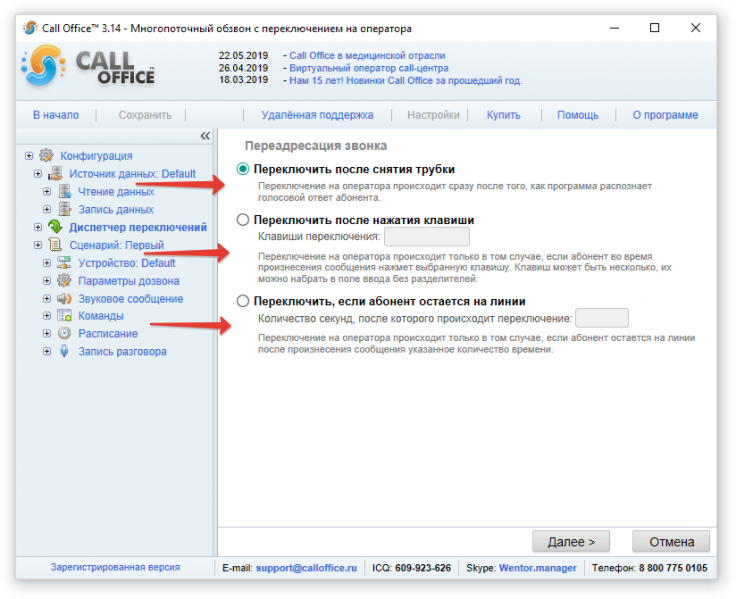This screenshot has width=736, height=599.
Task: Open Нам 15 лет! news link
Action: click(406, 81)
